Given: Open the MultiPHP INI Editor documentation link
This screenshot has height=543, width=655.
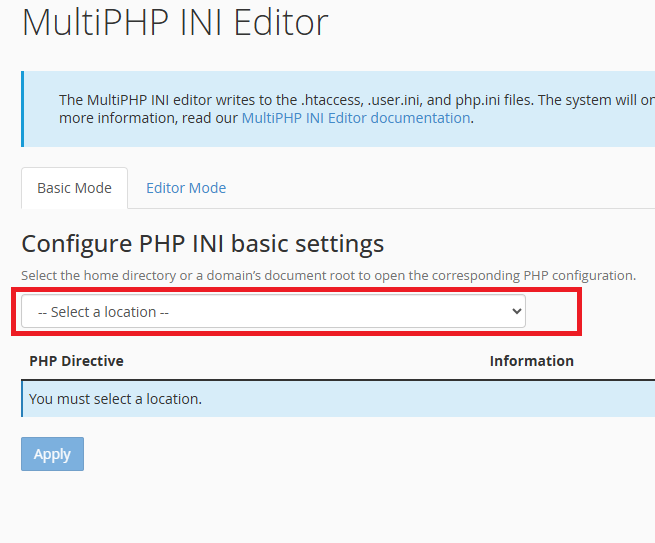Looking at the screenshot, I should point(355,118).
